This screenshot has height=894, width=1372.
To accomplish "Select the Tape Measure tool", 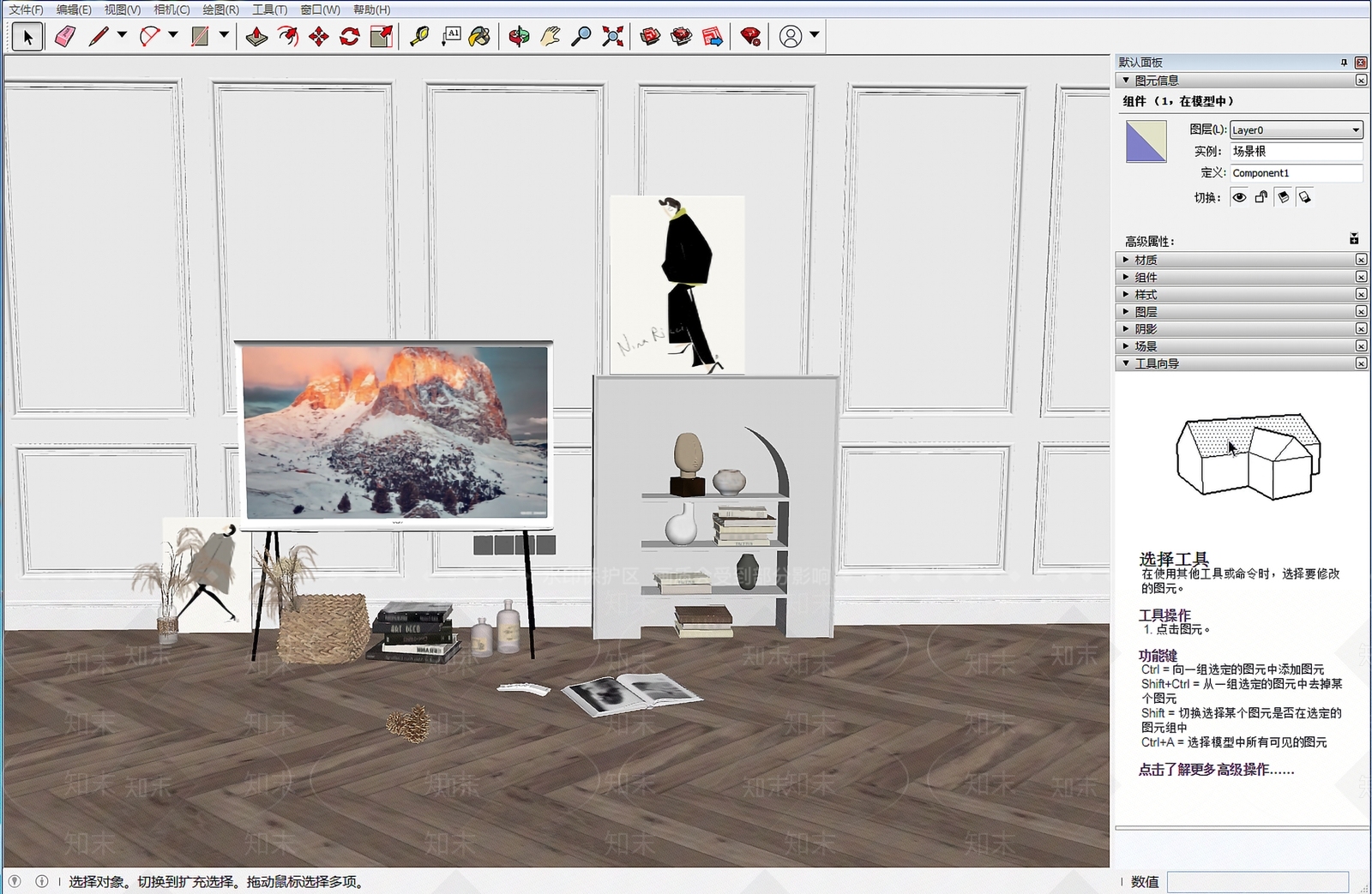I will coord(419,37).
